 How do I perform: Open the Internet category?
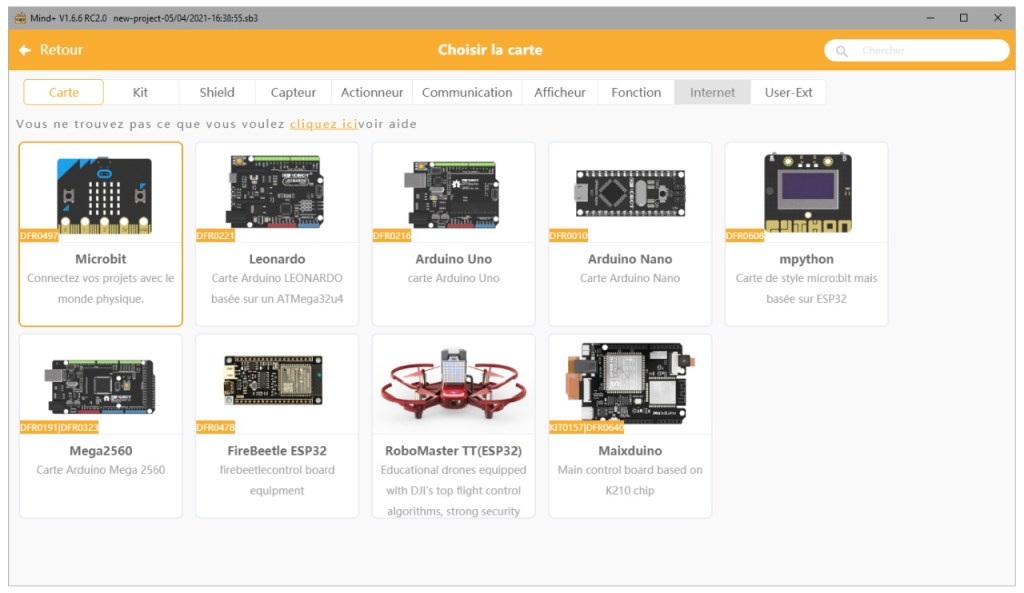(x=712, y=91)
